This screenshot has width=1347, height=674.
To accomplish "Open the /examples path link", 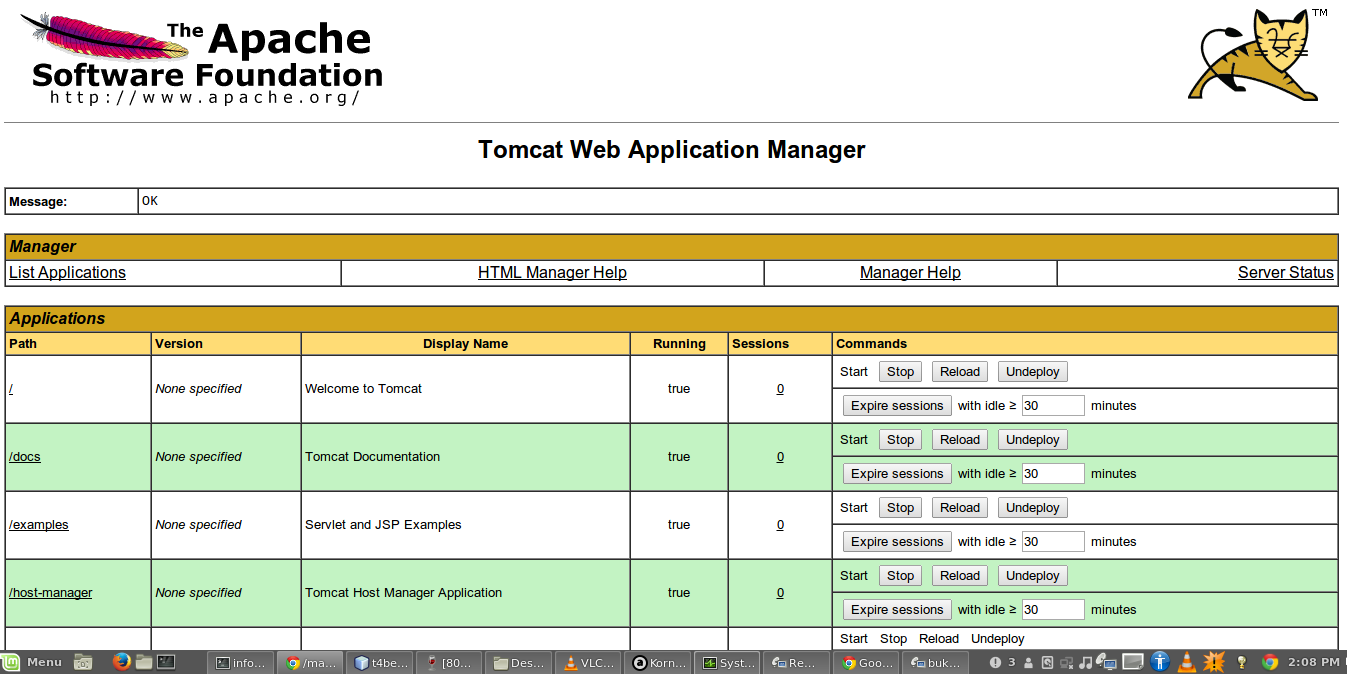I will (39, 525).
